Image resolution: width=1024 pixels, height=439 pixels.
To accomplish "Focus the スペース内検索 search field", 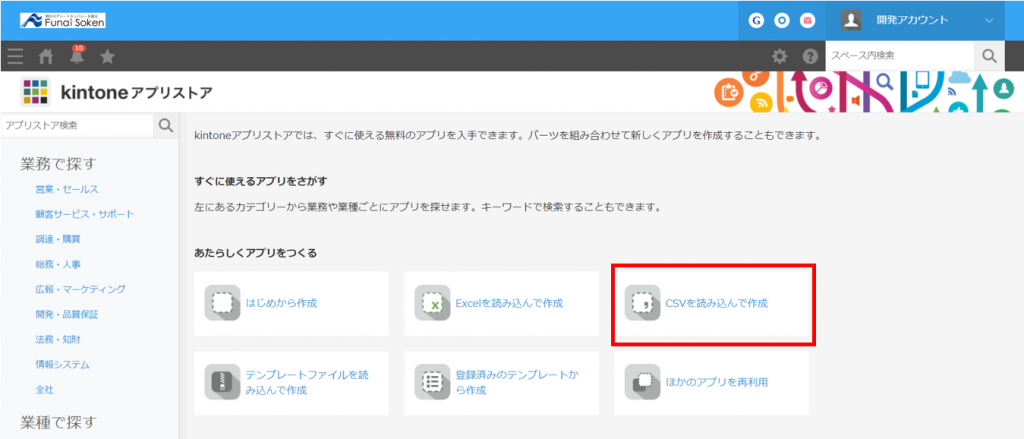I will pos(900,56).
